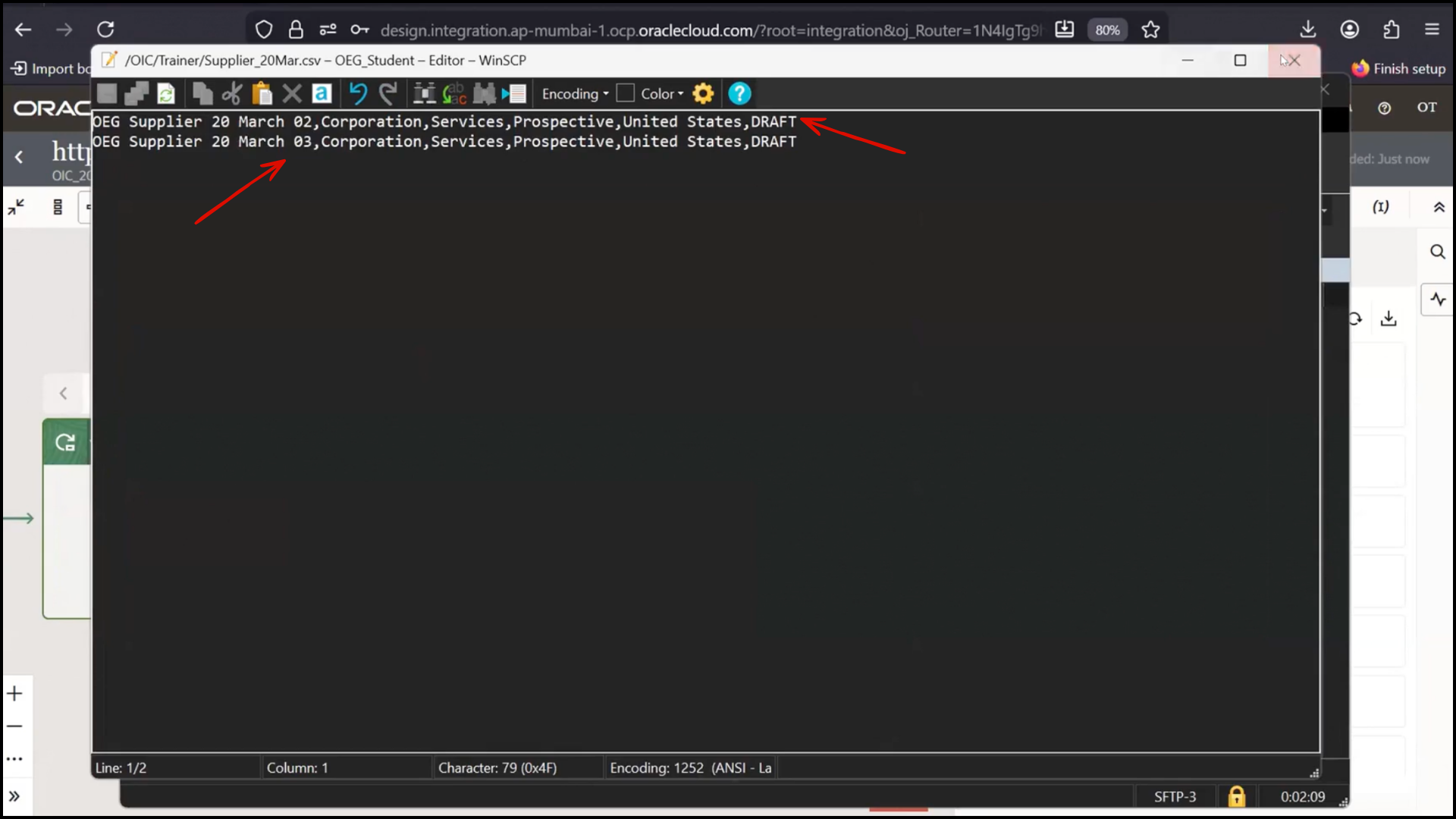Click the (x) variables icon in Oracle
1456x819 pixels.
click(1380, 206)
